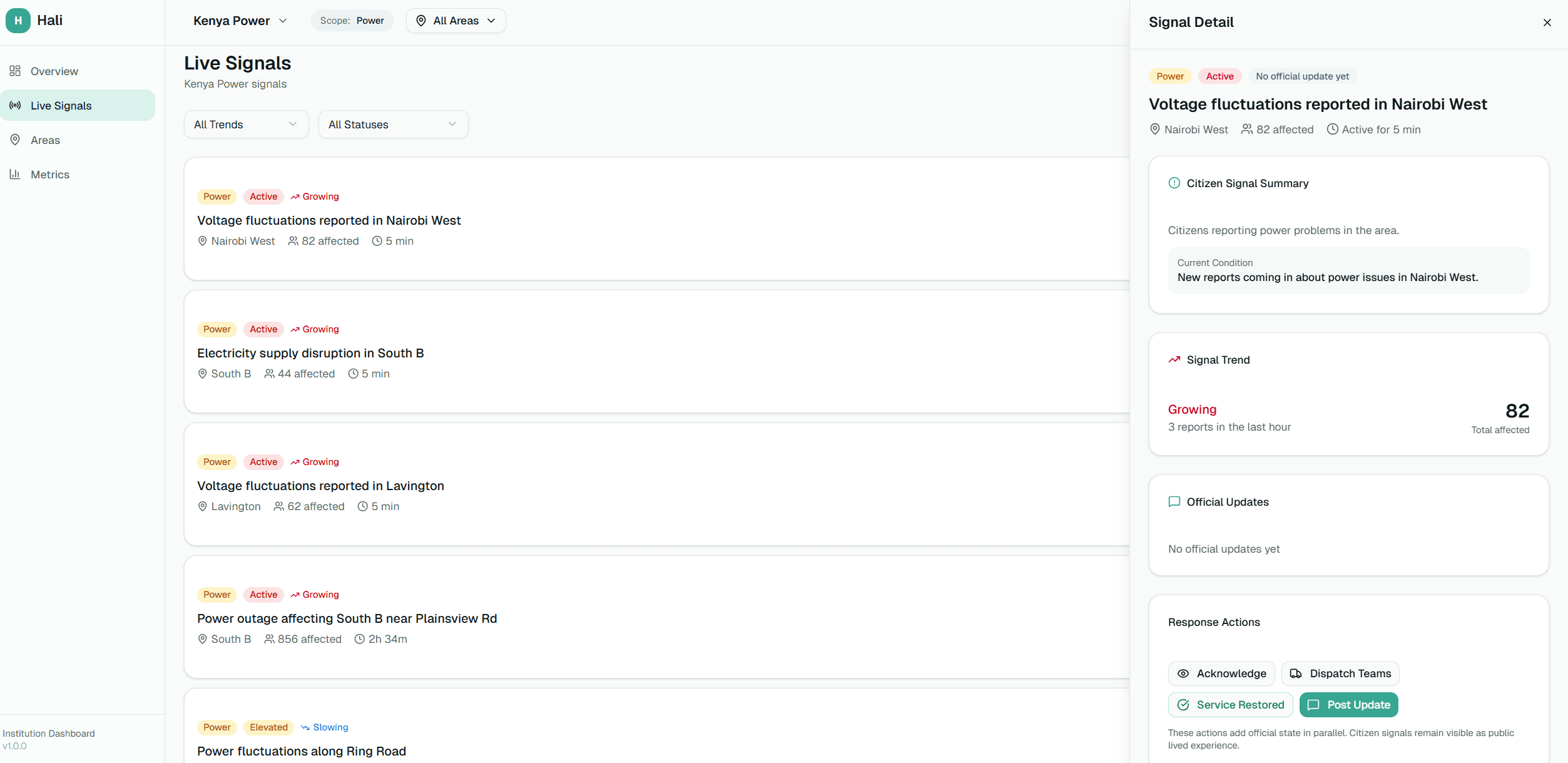Open Voltage fluctuations in Nairobi West card
The height and width of the screenshot is (763, 1568).
pos(657,218)
